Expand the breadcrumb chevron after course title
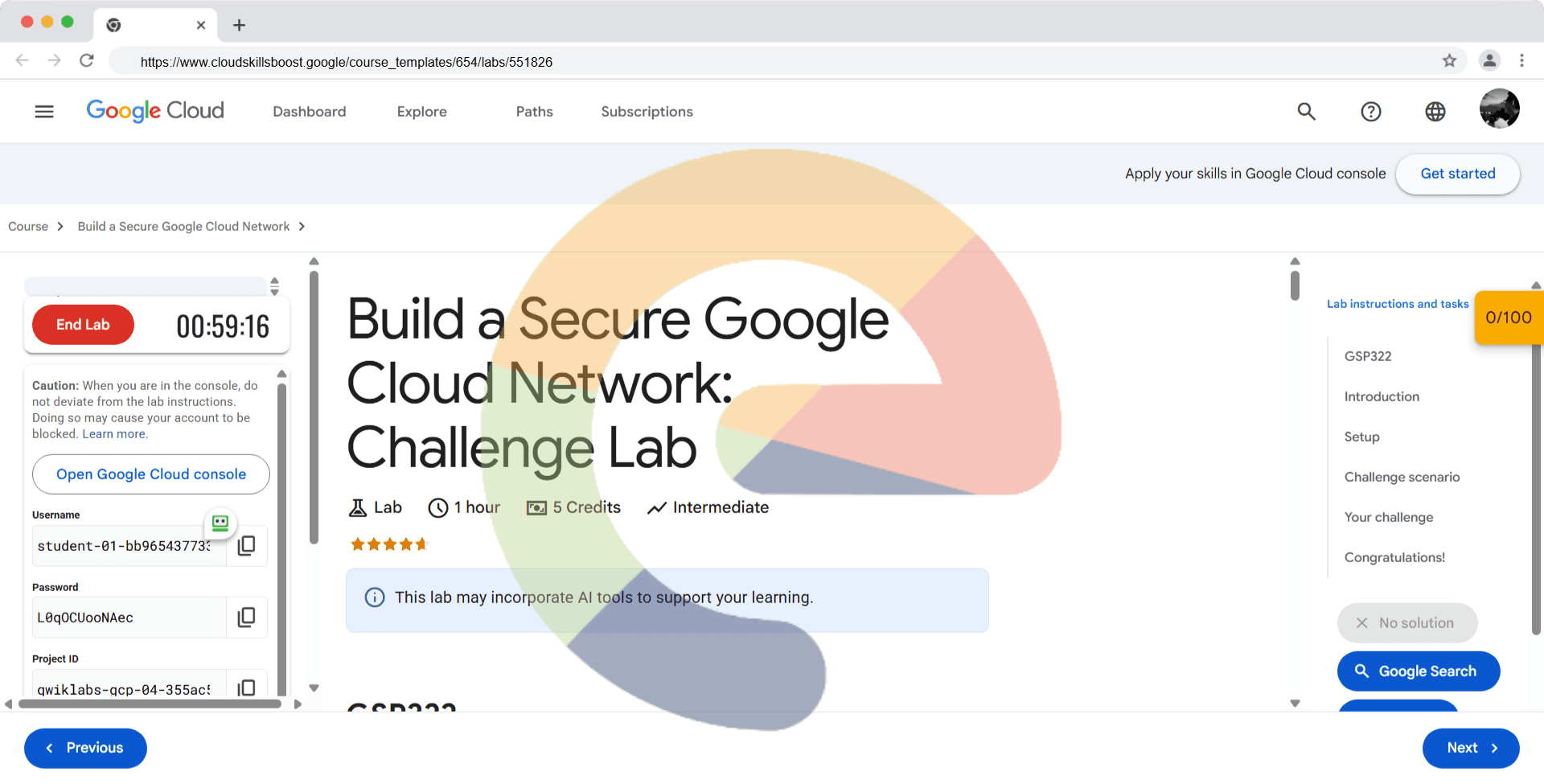The image size is (1544, 784). (x=302, y=227)
